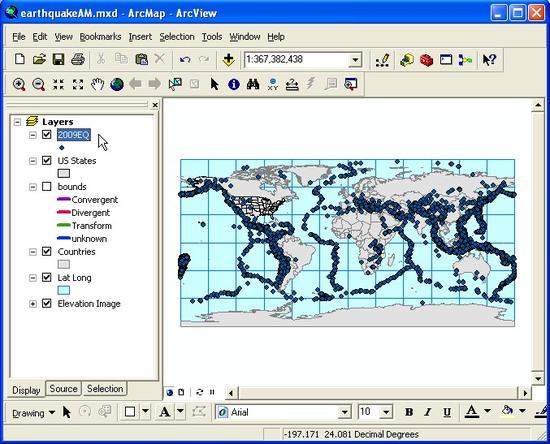Open the Drawing menu button
The image size is (550, 444).
(33, 413)
